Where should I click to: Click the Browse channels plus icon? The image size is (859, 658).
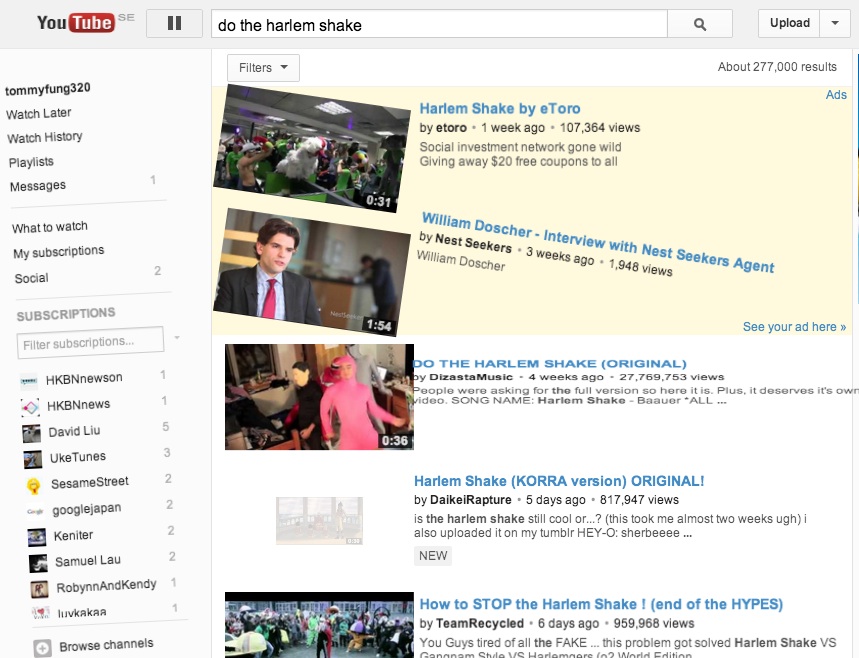click(42, 647)
